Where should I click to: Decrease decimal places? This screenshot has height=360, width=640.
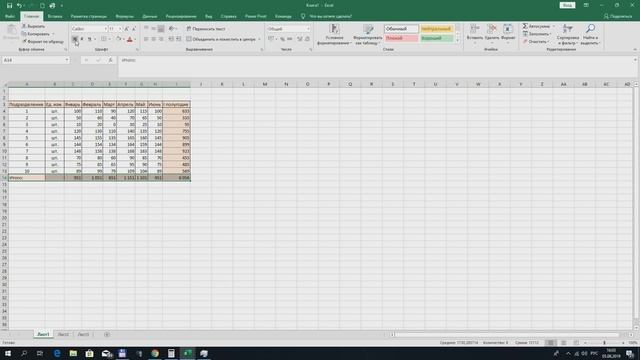click(x=307, y=39)
